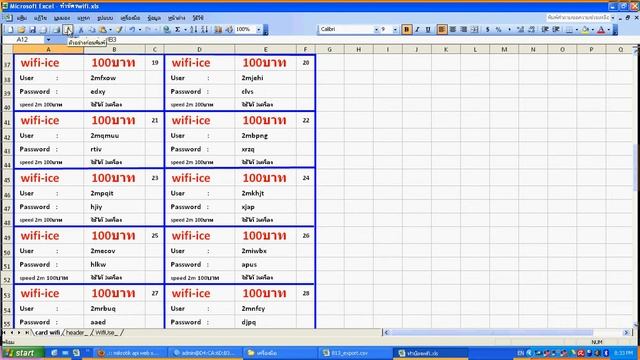This screenshot has height=360, width=640.
Task: Click the scroll-right arrow of horizontal scrollbar
Action: click(x=626, y=333)
